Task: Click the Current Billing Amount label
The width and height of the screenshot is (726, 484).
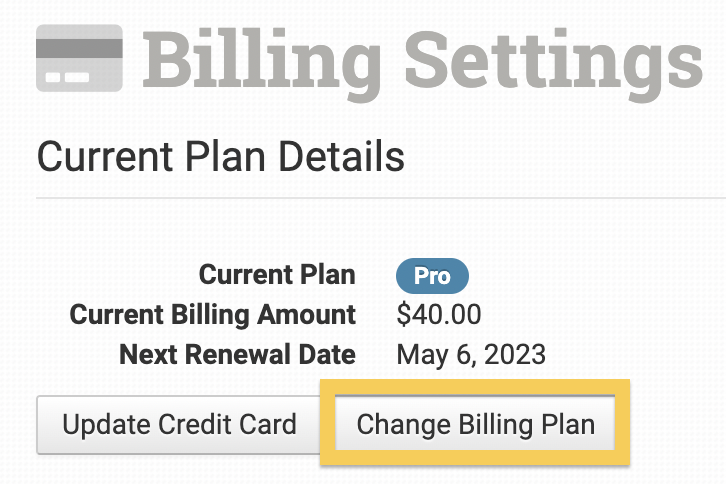Action: 213,315
